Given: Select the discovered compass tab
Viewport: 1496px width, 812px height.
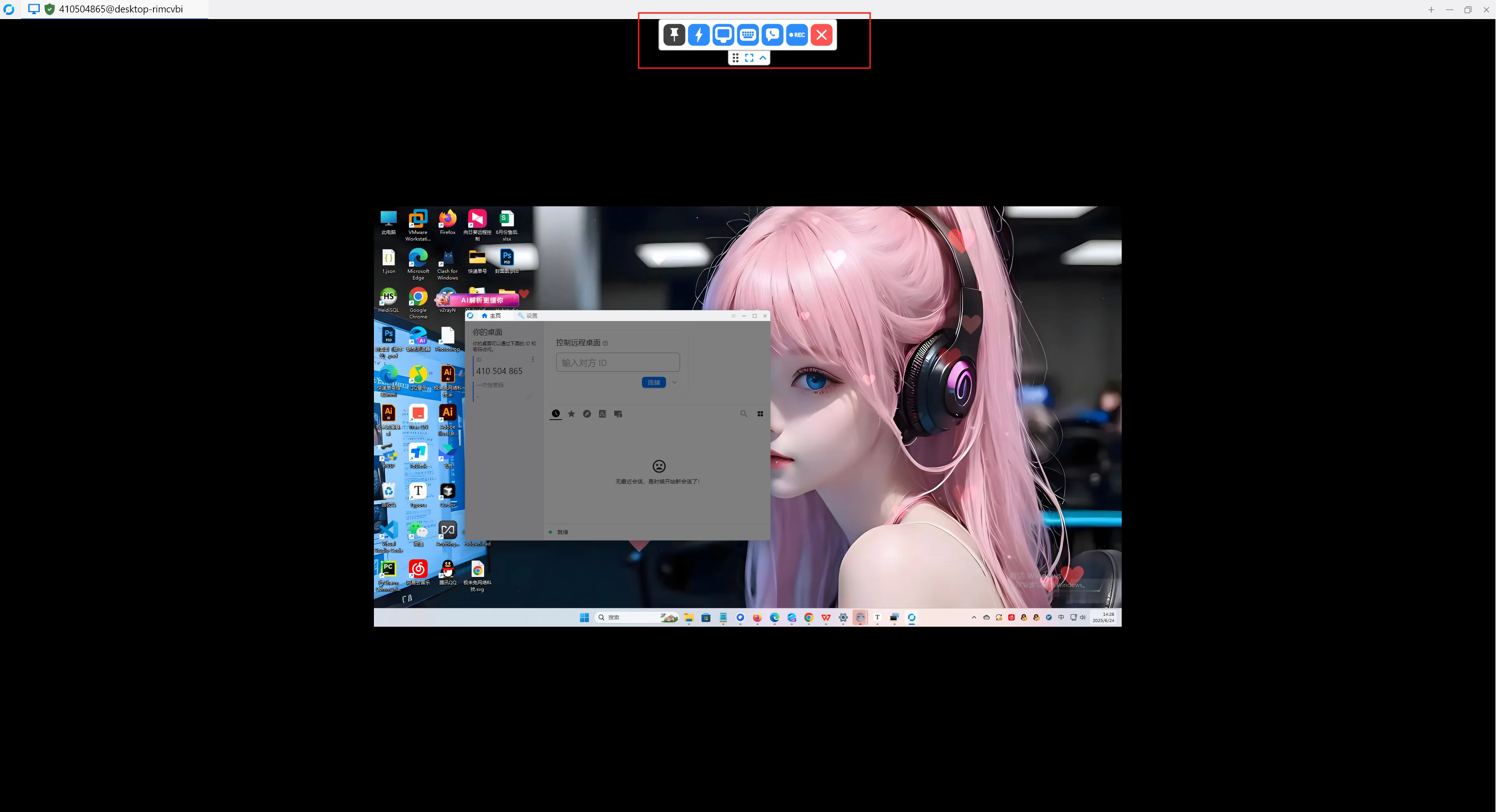Looking at the screenshot, I should (x=587, y=414).
